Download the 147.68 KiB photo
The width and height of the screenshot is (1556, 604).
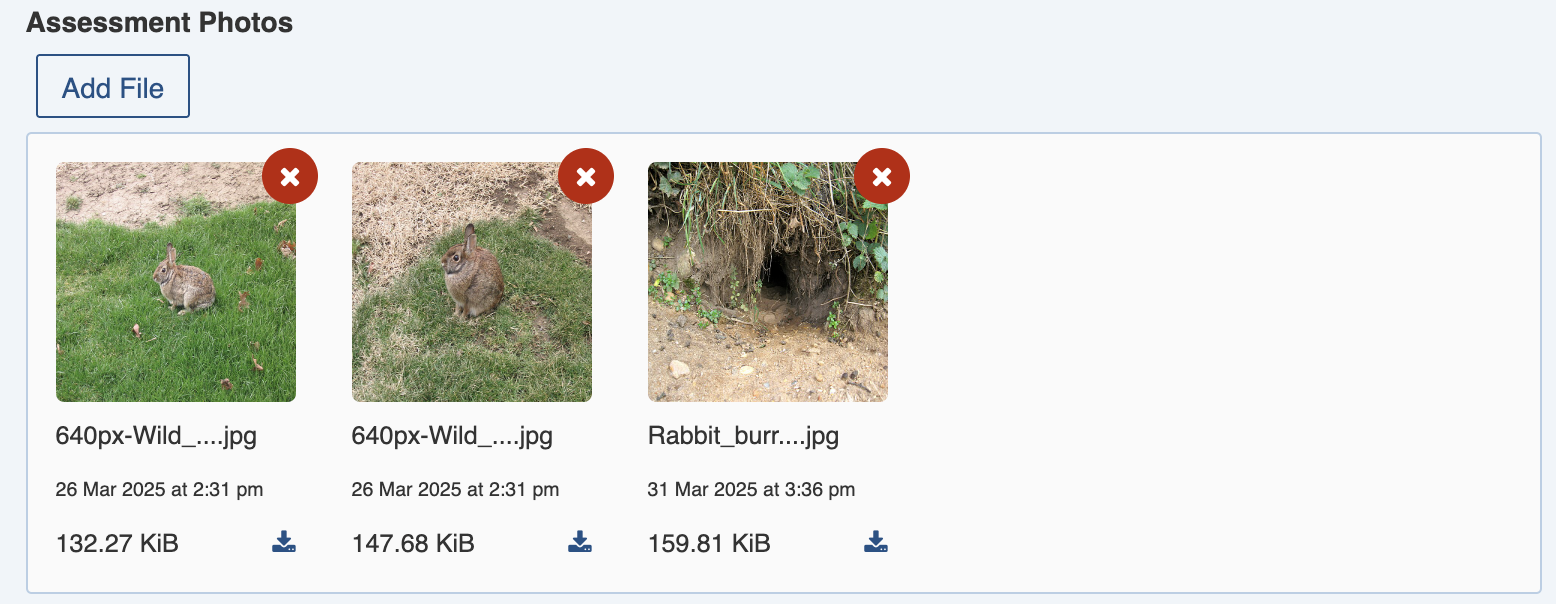pyautogui.click(x=580, y=543)
